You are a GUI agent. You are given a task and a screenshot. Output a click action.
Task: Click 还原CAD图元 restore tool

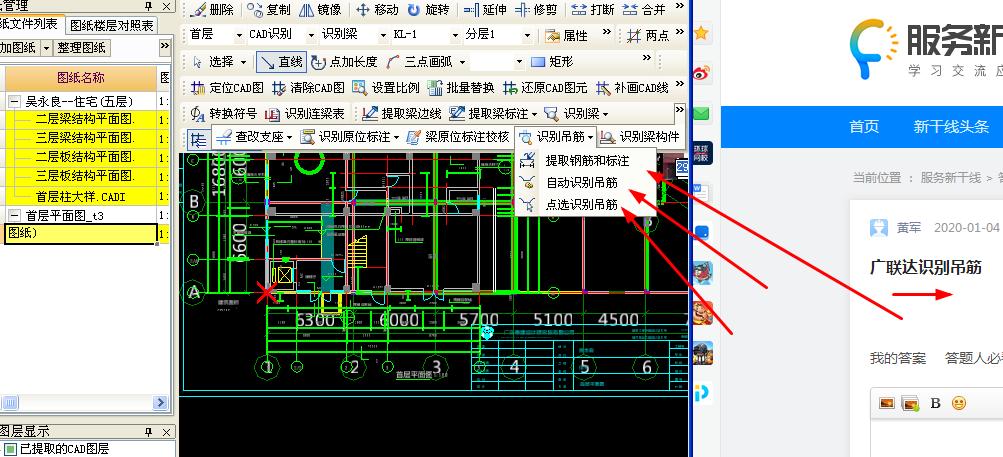544,88
